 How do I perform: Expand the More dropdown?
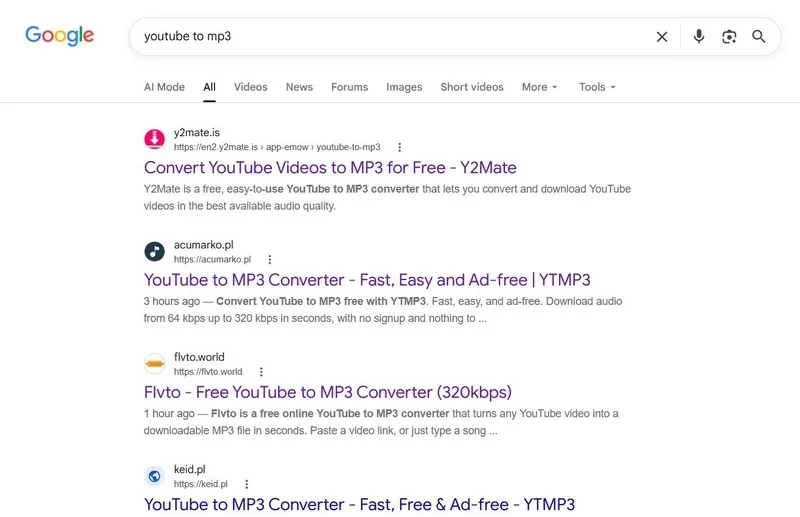tap(539, 87)
